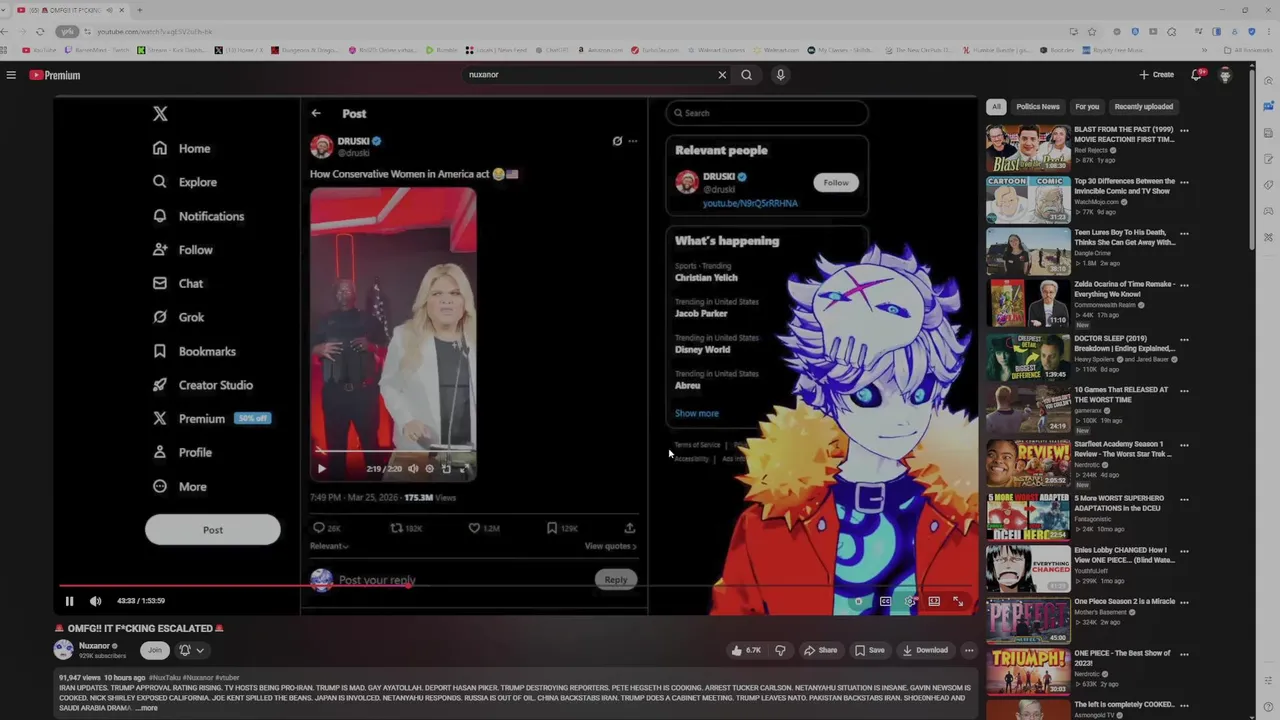Toggle autoplay switch in the player
The width and height of the screenshot is (1280, 720).
pyautogui.click(x=858, y=601)
